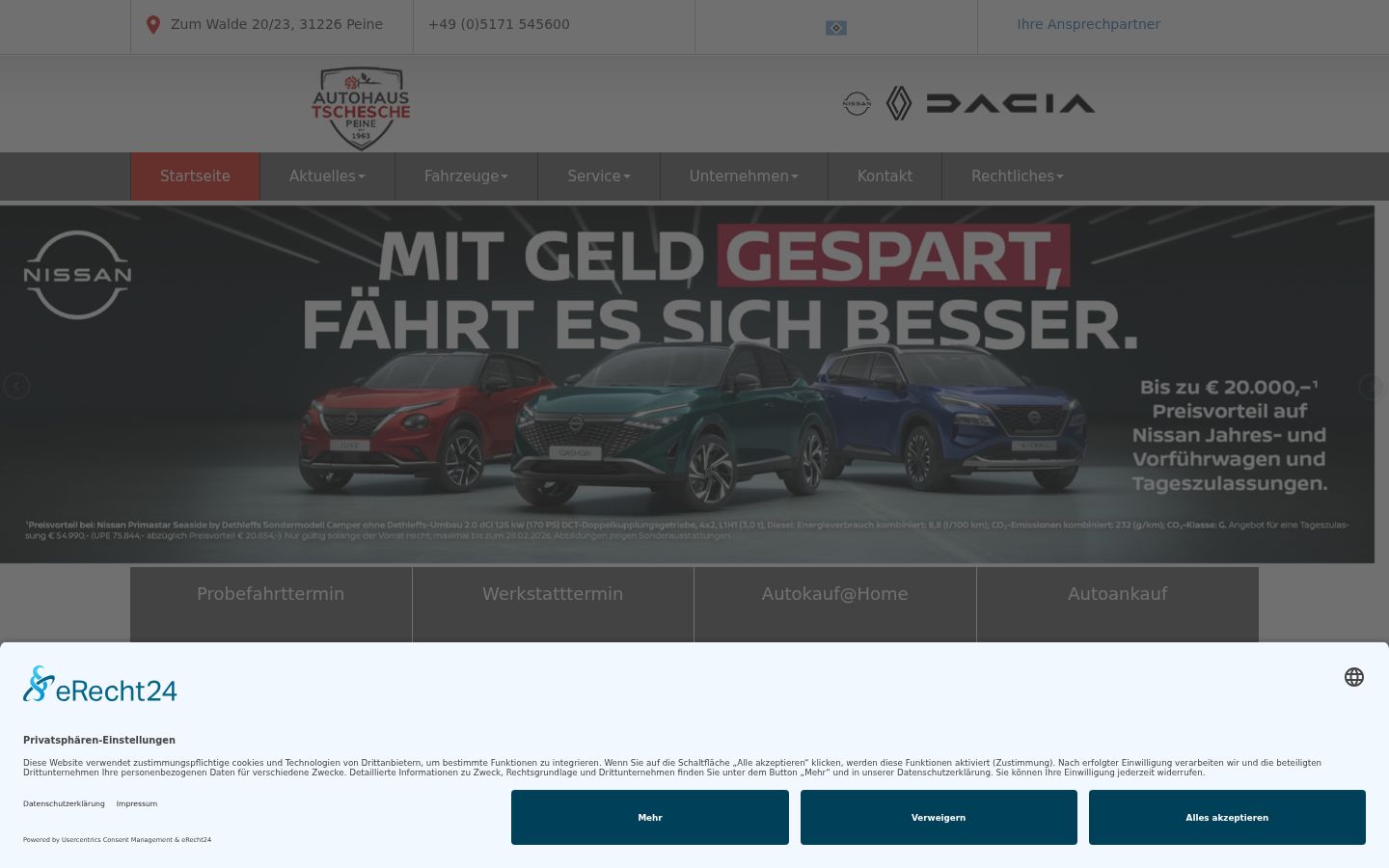The height and width of the screenshot is (868, 1389).
Task: Click Alles akzeptieren button
Action: coord(1227,818)
